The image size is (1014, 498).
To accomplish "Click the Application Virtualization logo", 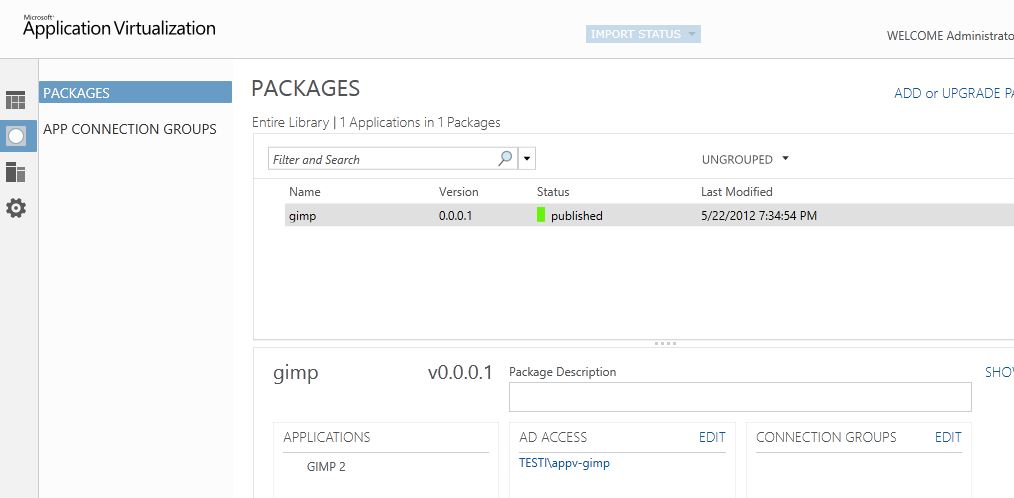I will coord(119,27).
